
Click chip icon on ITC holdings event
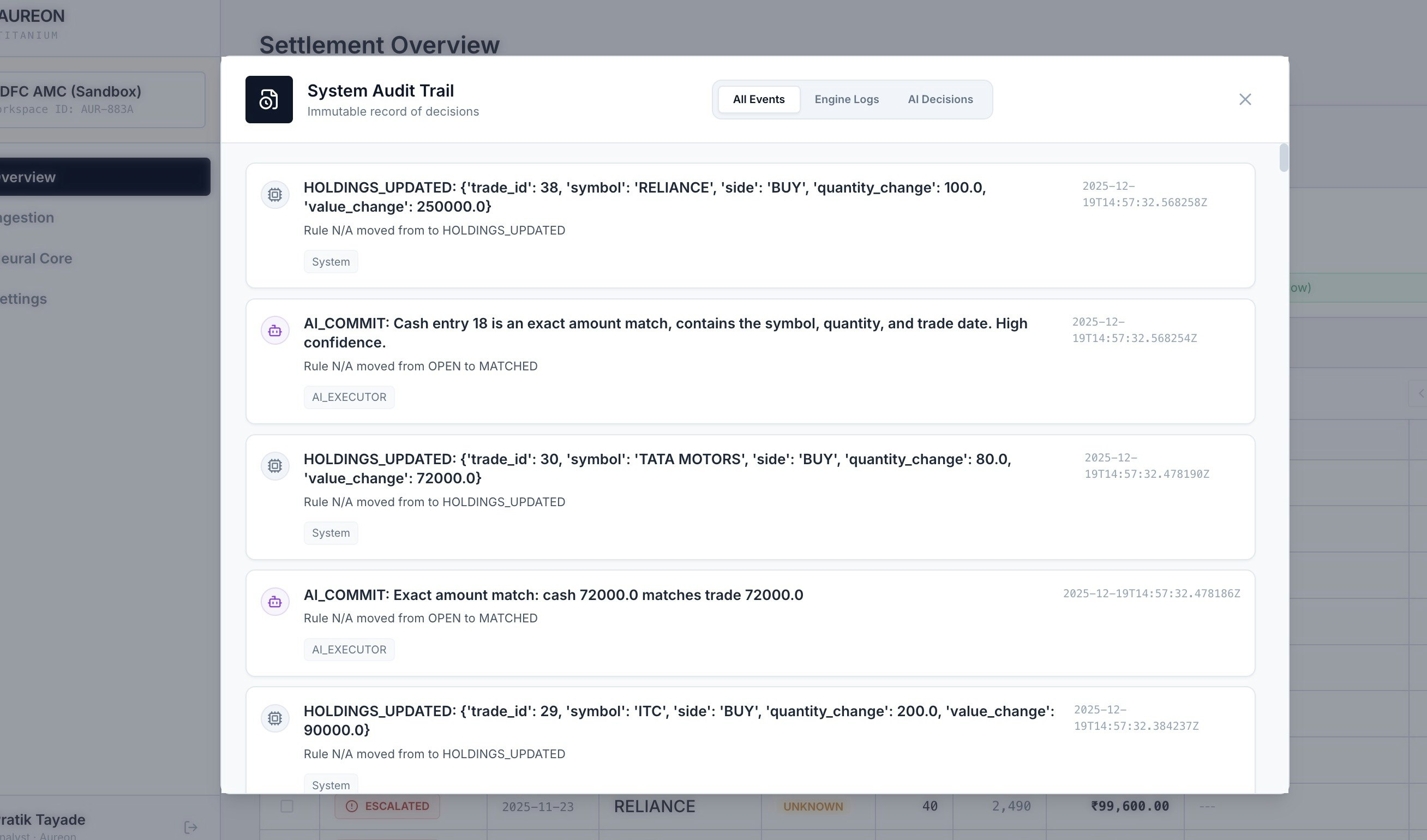point(274,718)
